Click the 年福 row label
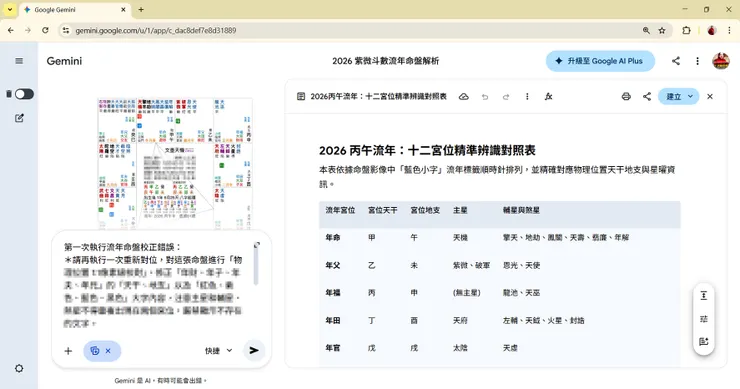740x389 pixels. [x=333, y=293]
